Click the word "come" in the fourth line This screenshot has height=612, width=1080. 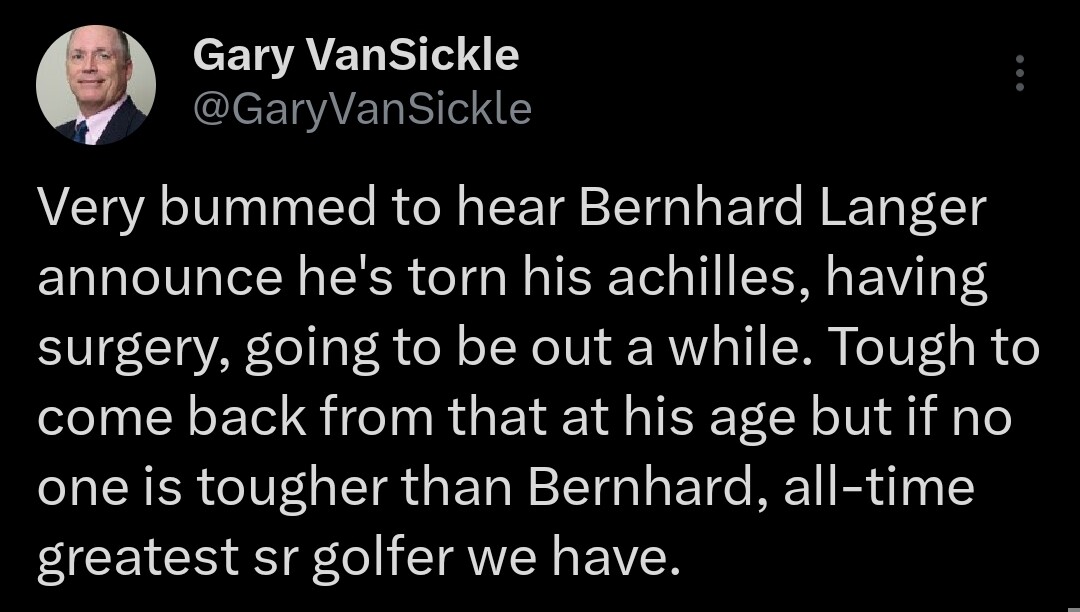coord(104,419)
